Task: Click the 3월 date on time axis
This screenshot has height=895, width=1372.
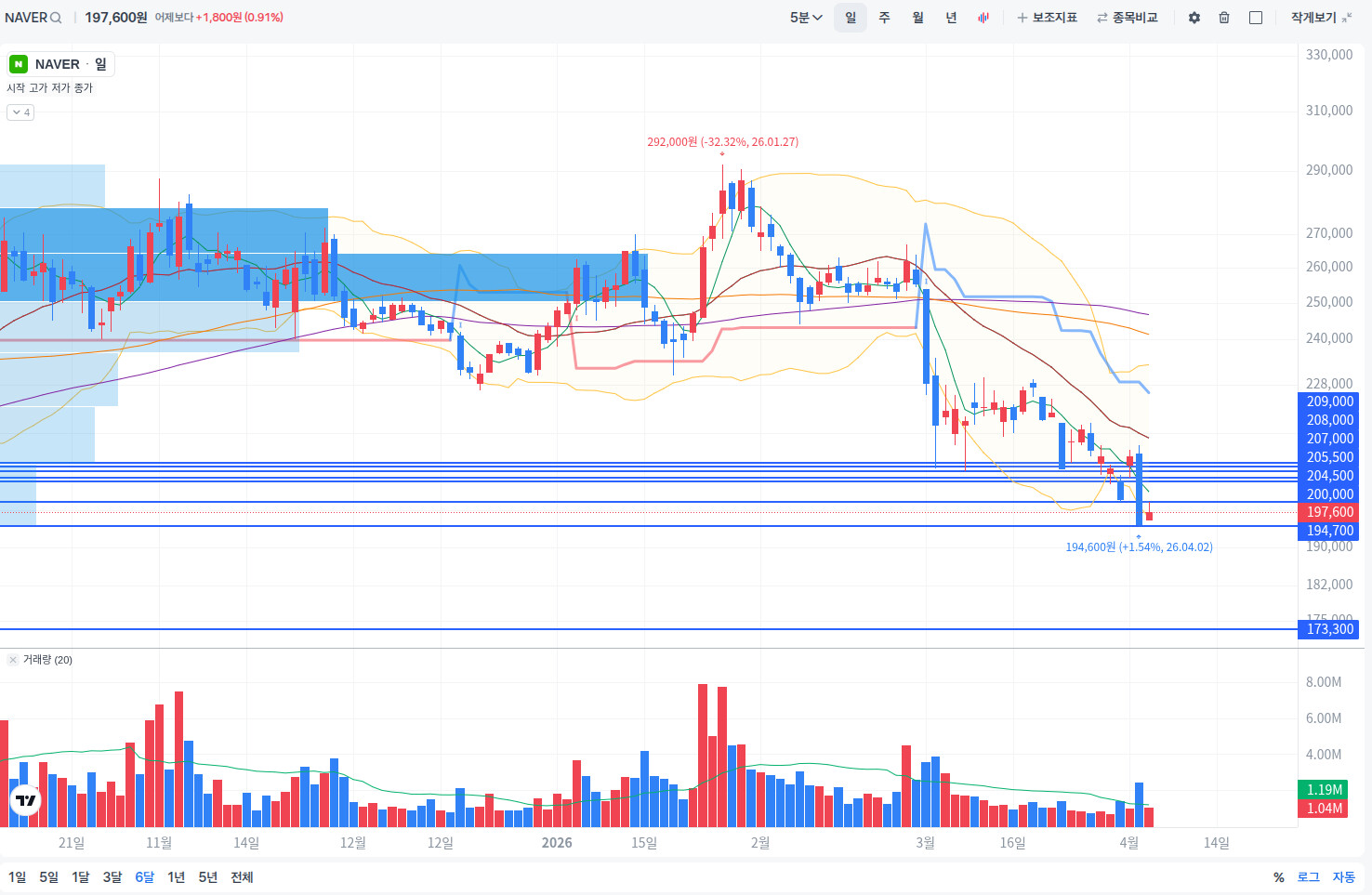Action: tap(925, 843)
